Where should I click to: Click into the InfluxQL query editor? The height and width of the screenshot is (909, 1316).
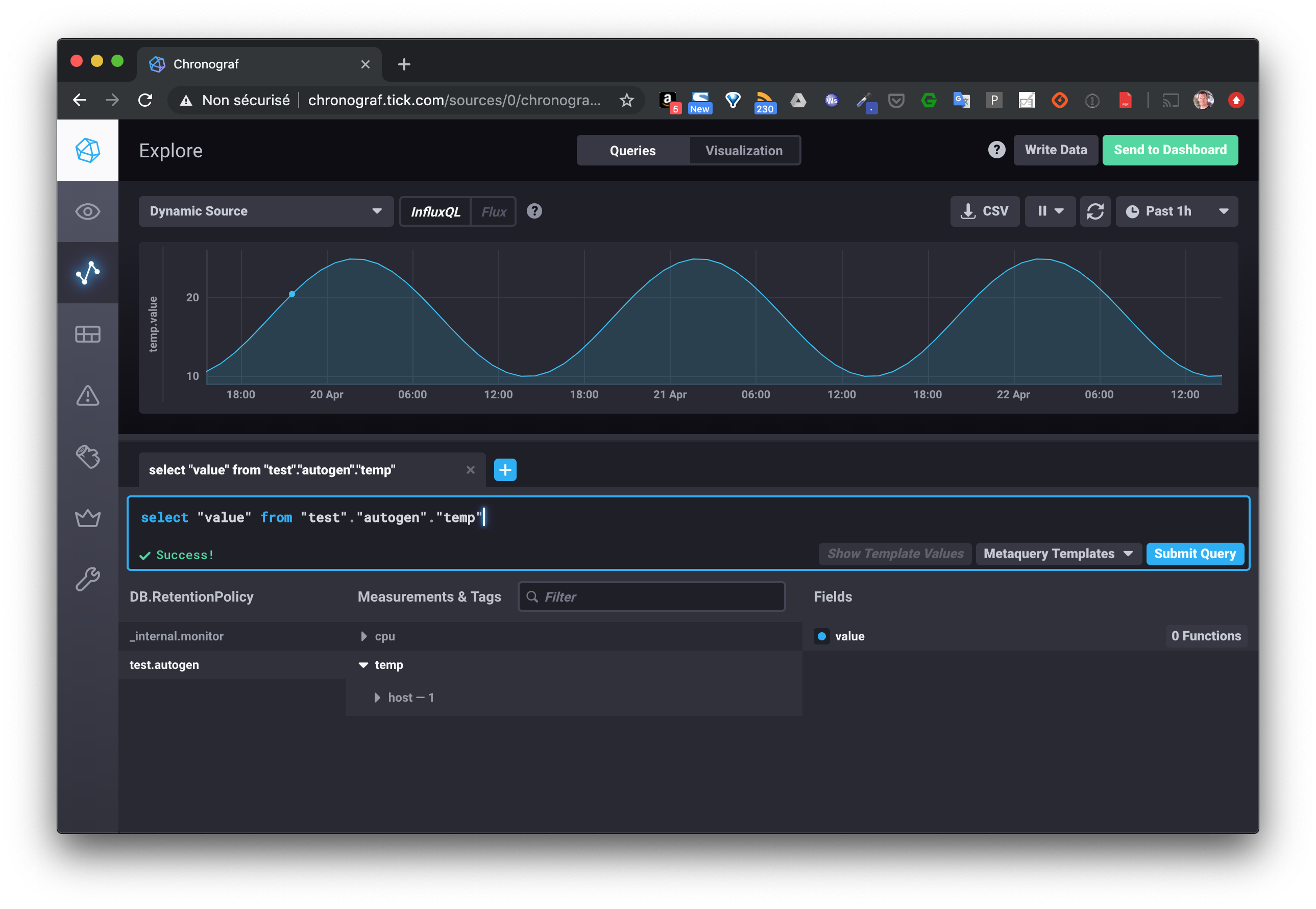pyautogui.click(x=688, y=518)
